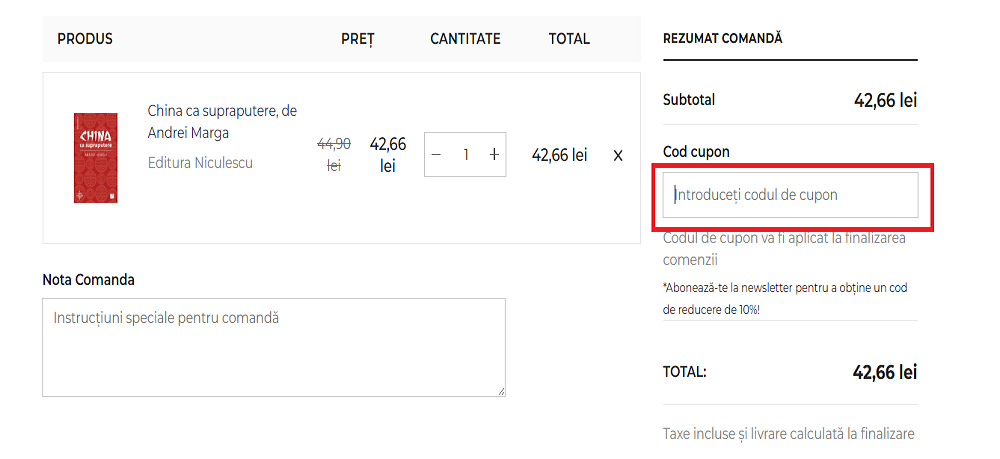Image resolution: width=1000 pixels, height=459 pixels.
Task: Increase quantity with the plus button
Action: pyautogui.click(x=494, y=155)
